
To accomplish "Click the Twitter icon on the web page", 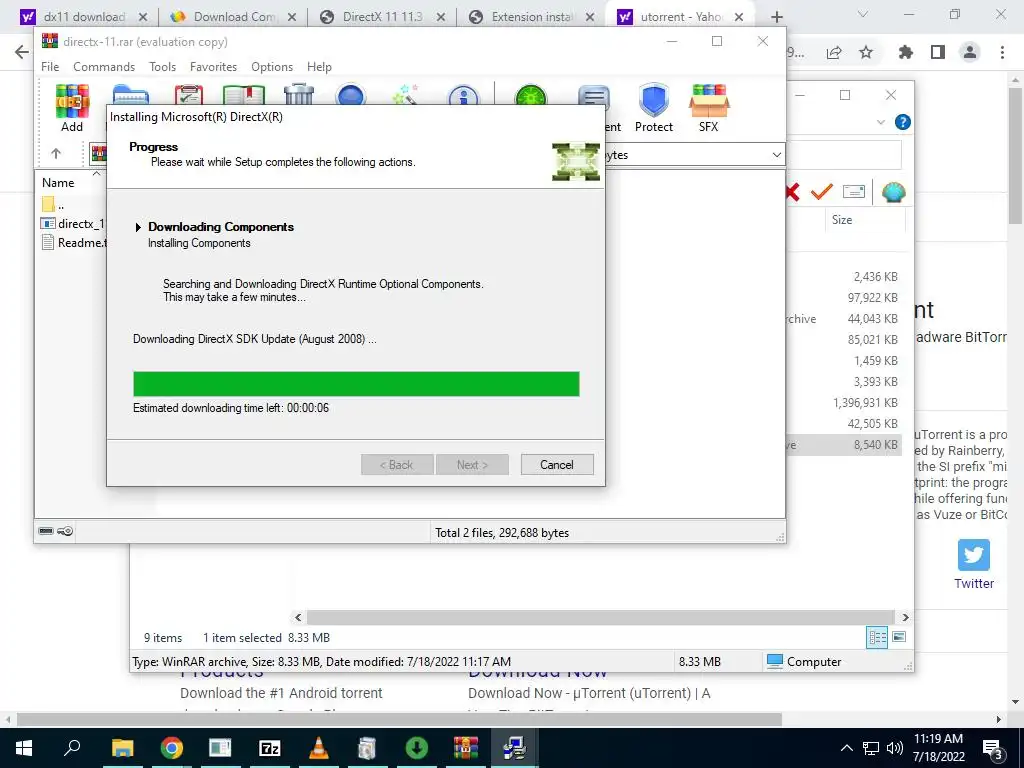I will click(x=974, y=554).
